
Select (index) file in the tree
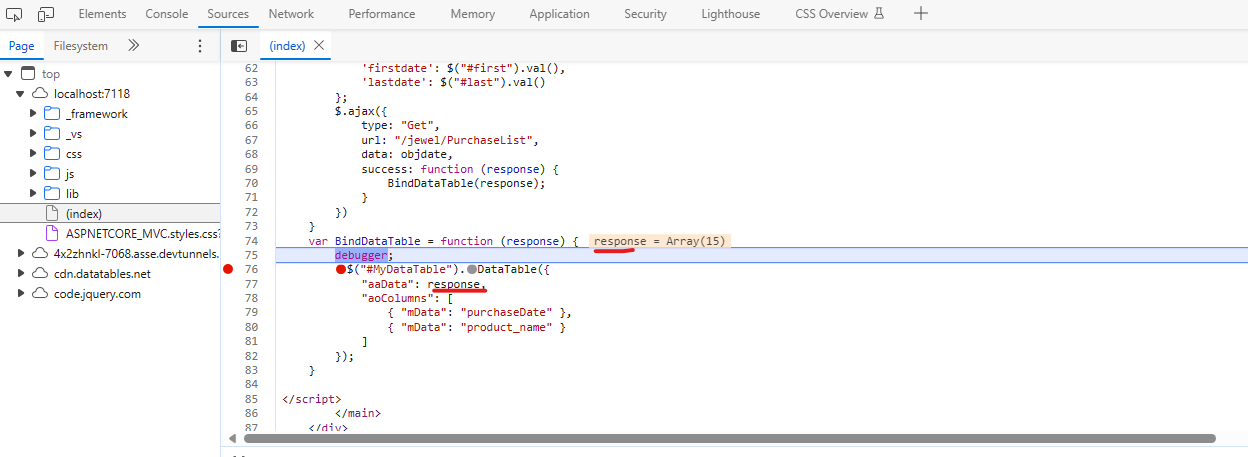pyautogui.click(x=84, y=214)
